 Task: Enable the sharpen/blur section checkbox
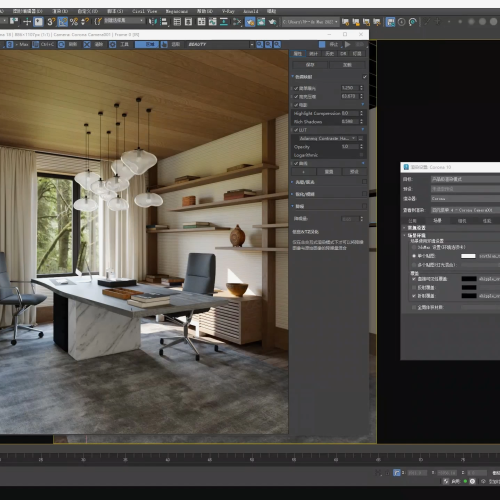pyautogui.click(x=364, y=194)
